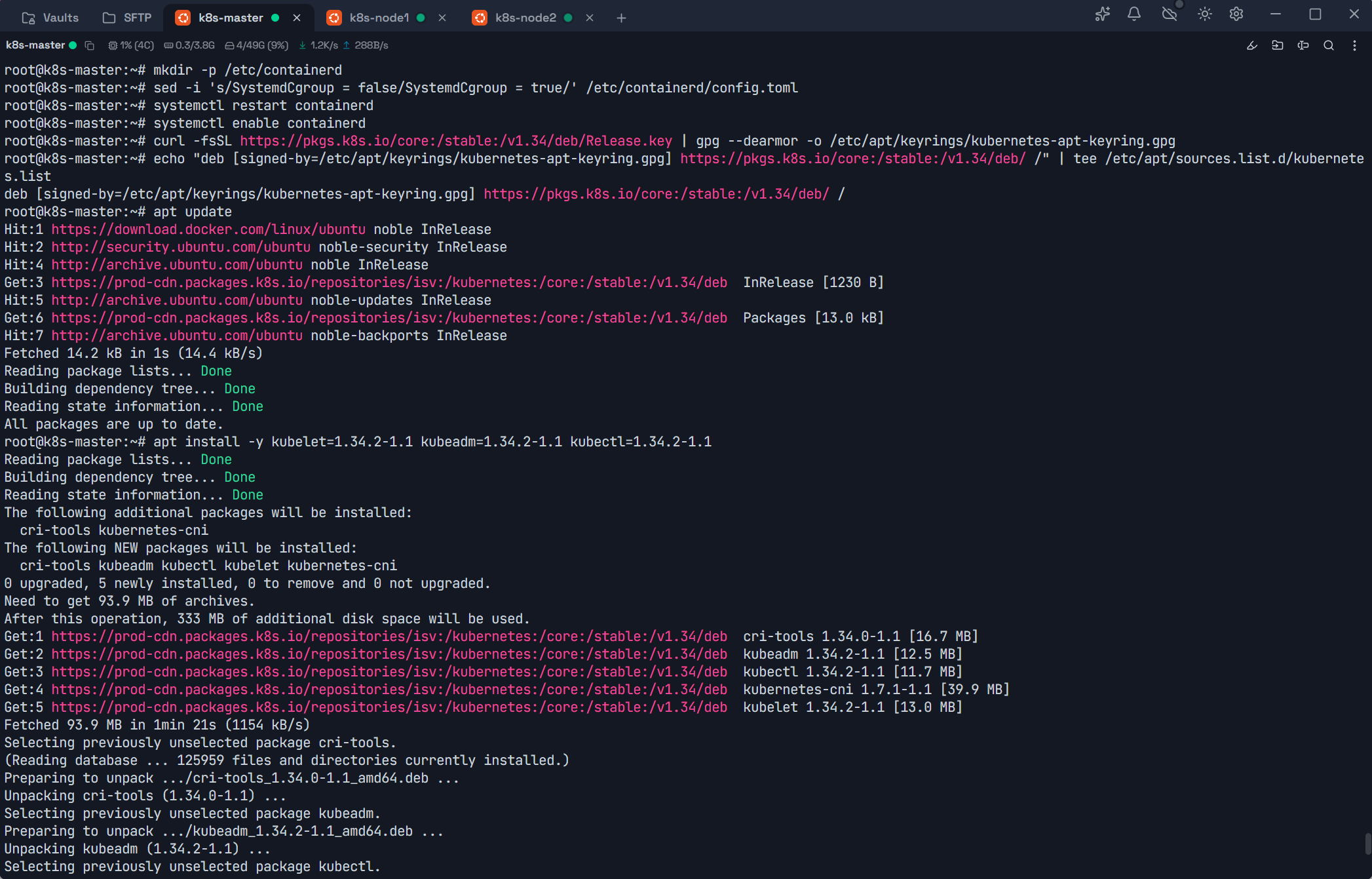The width and height of the screenshot is (1372, 879).
Task: Open the notifications bell
Action: 1134,14
